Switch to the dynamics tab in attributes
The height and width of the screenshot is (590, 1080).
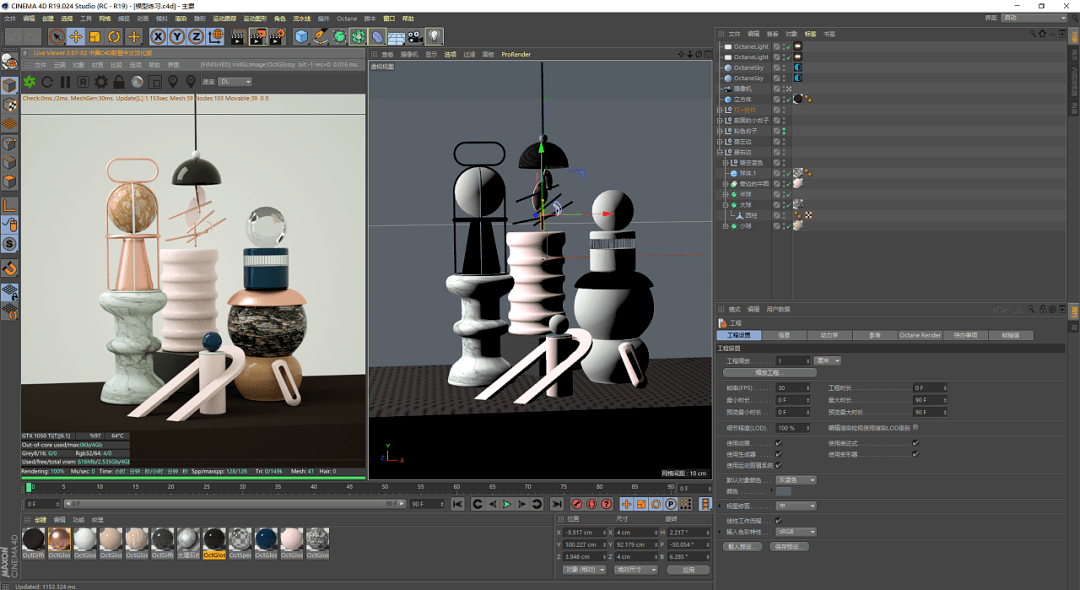point(829,335)
